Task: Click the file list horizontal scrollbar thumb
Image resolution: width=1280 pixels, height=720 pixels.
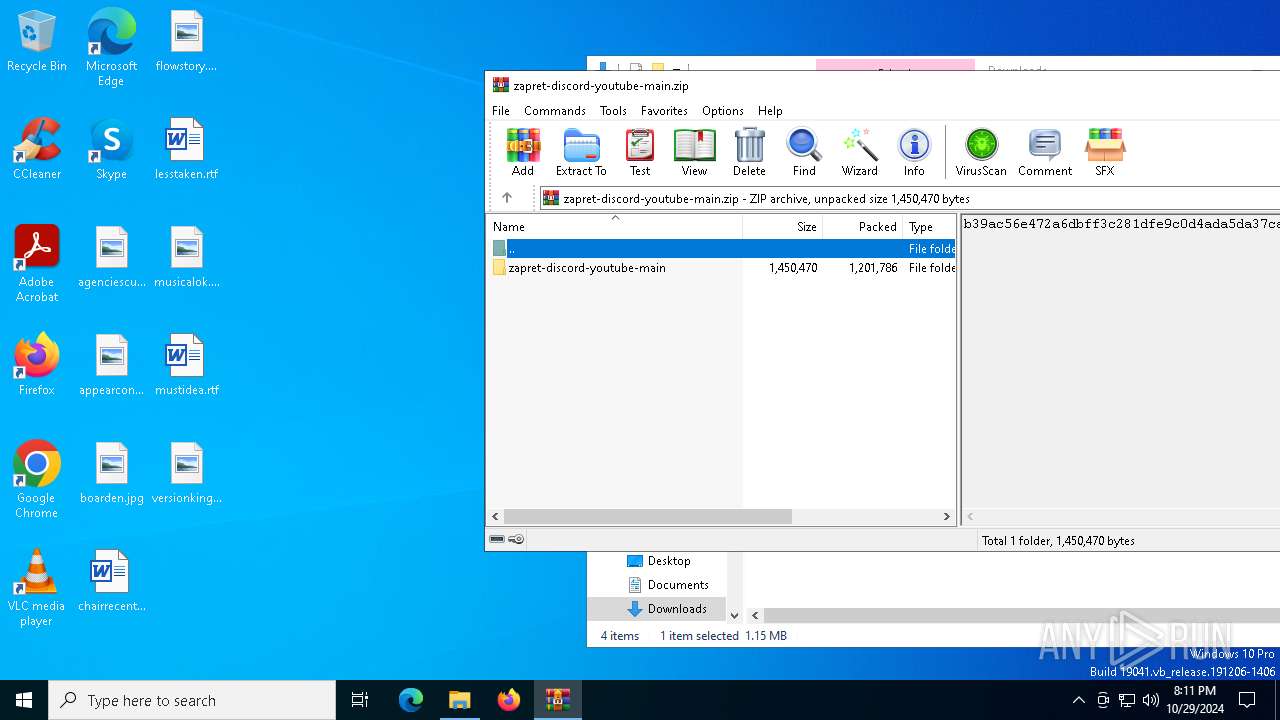Action: [648, 516]
